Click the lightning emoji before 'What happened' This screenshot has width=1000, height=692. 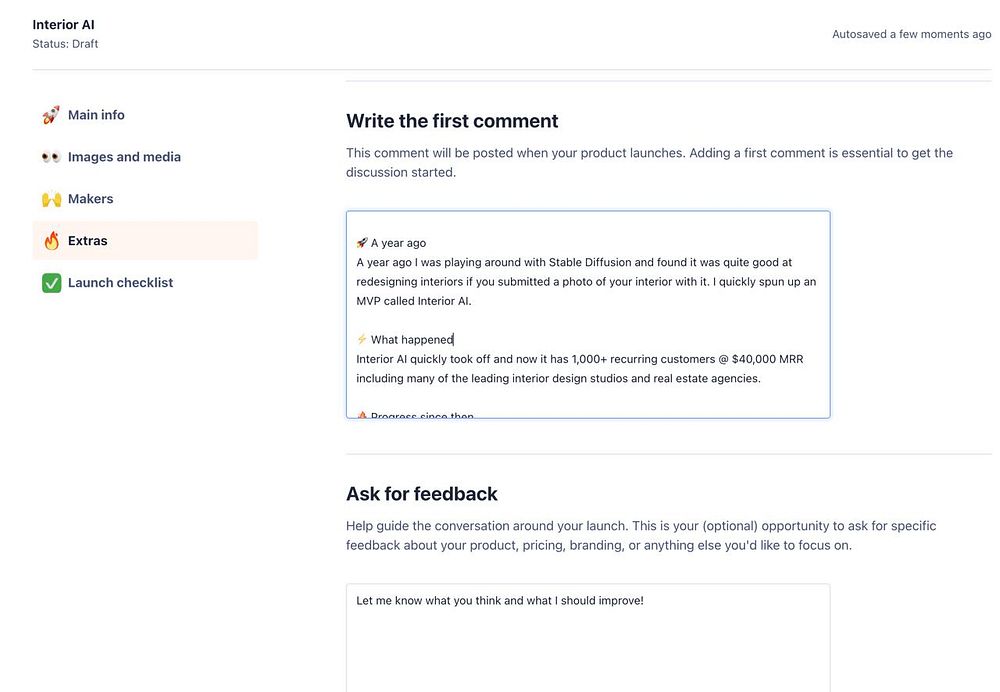362,340
